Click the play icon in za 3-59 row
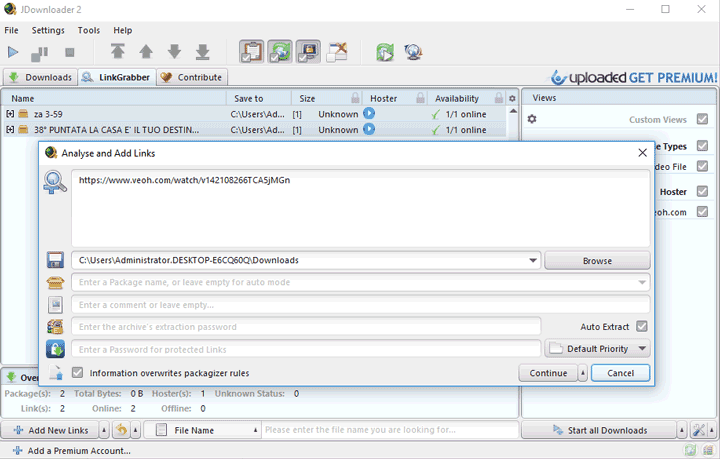 (x=369, y=113)
